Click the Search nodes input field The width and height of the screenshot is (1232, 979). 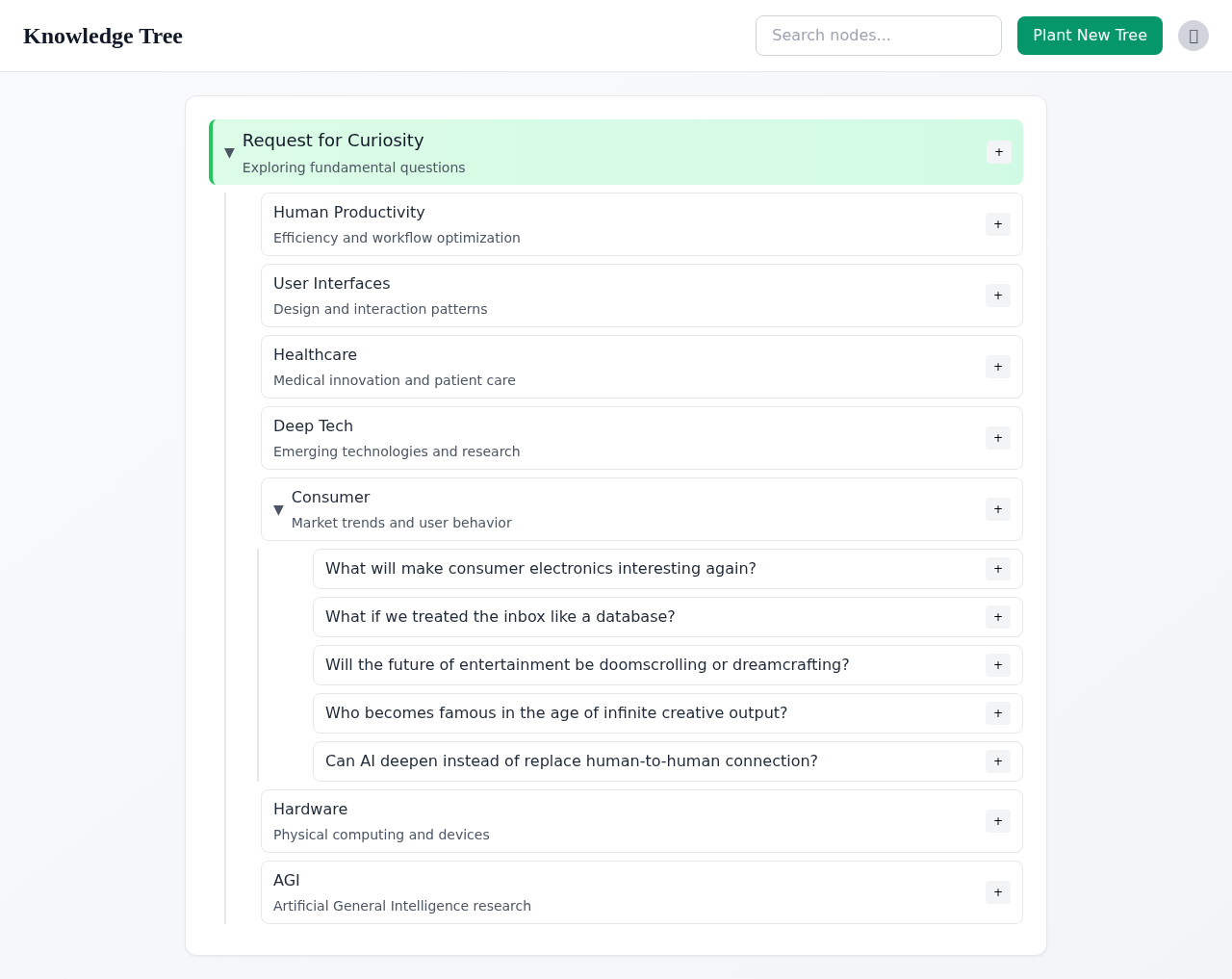[878, 35]
